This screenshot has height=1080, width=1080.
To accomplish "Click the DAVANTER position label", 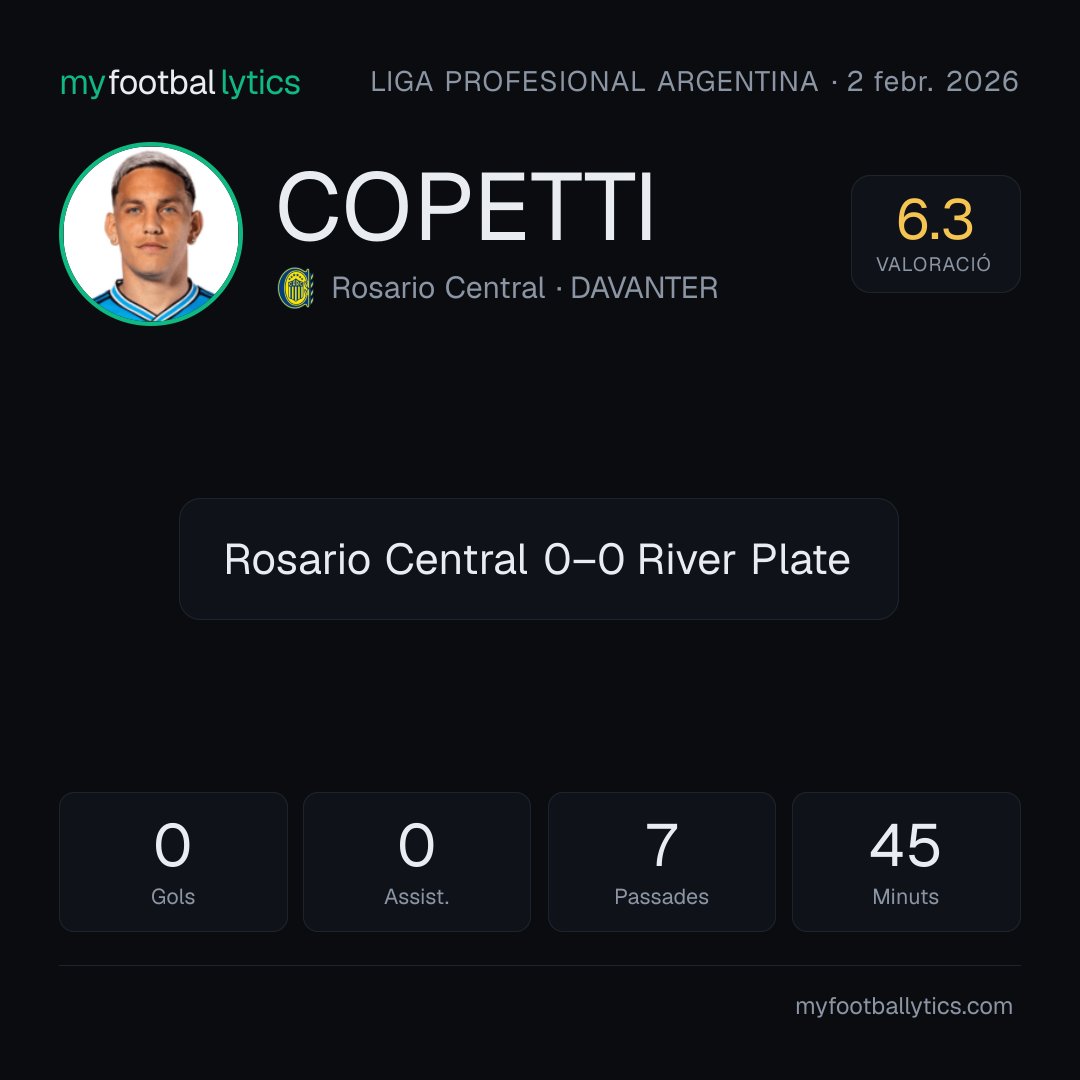I will pos(644,288).
